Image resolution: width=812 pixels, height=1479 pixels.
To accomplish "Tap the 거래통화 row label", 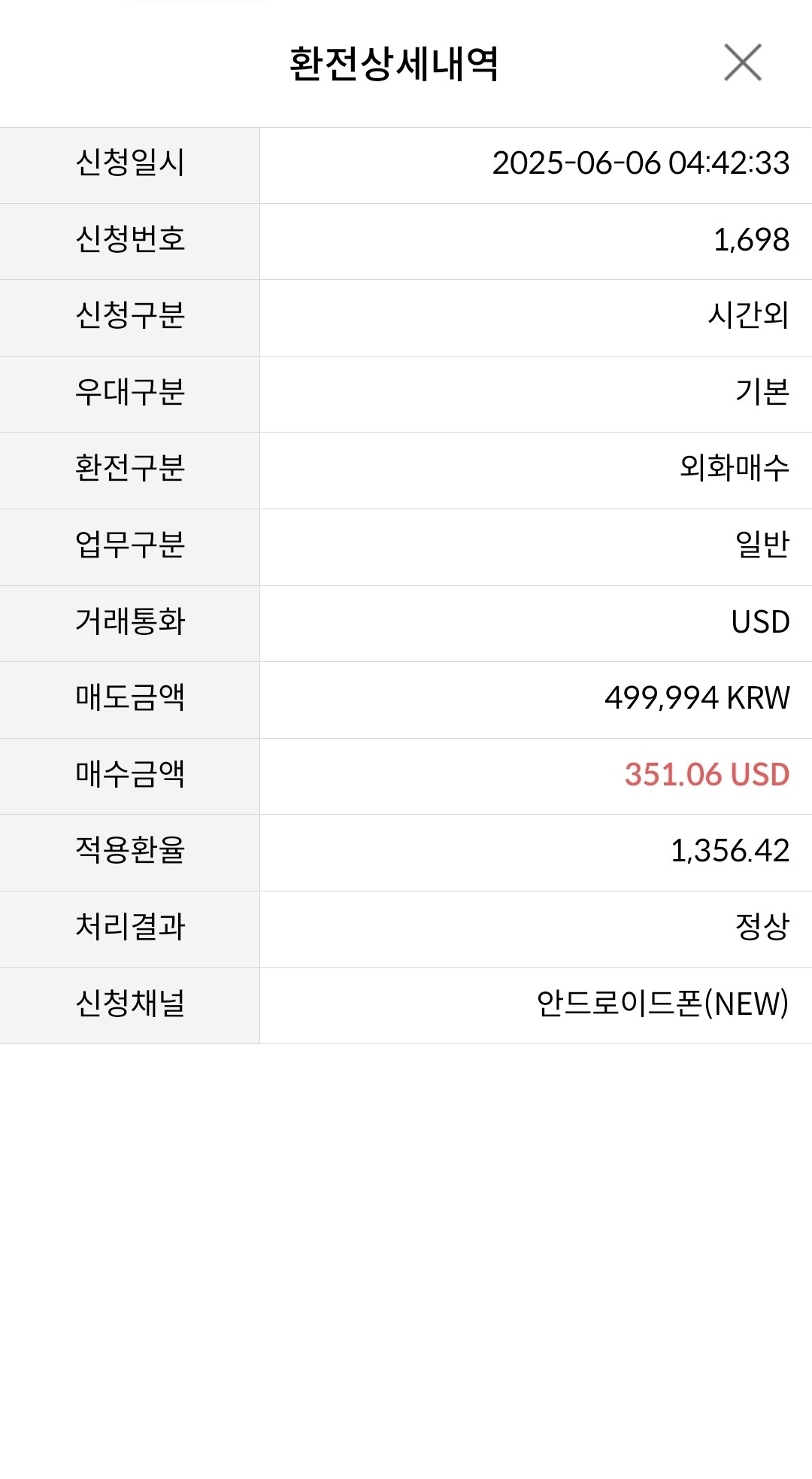I will tap(130, 622).
